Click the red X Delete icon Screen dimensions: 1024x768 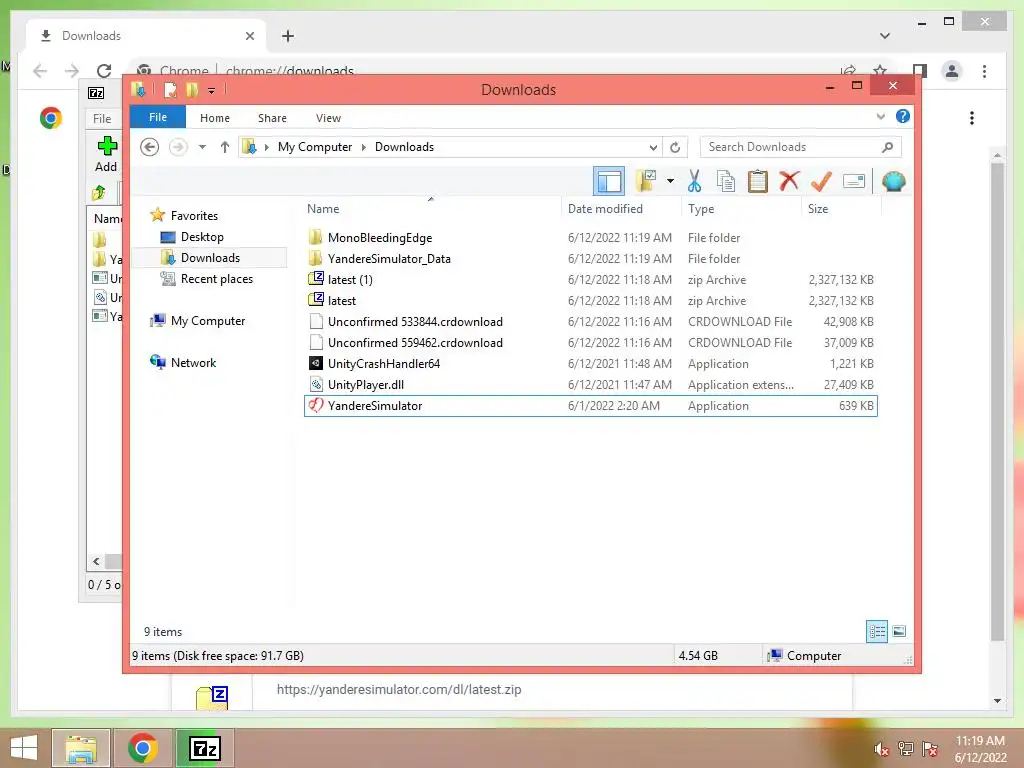(x=789, y=180)
